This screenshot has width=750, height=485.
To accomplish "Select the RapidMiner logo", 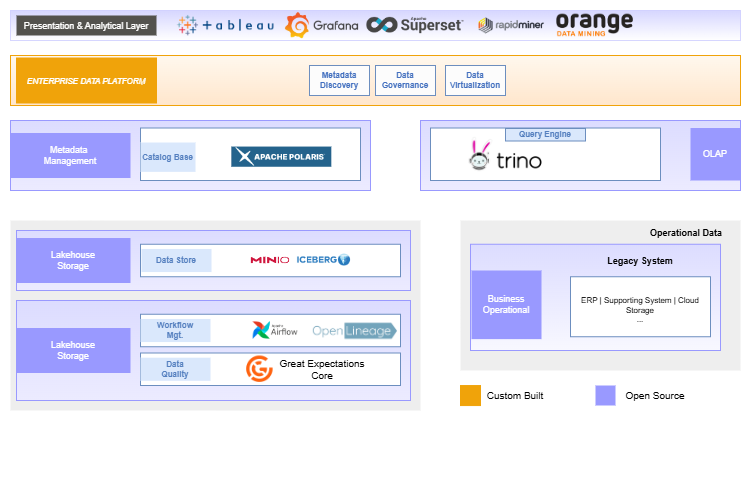I will [511, 25].
